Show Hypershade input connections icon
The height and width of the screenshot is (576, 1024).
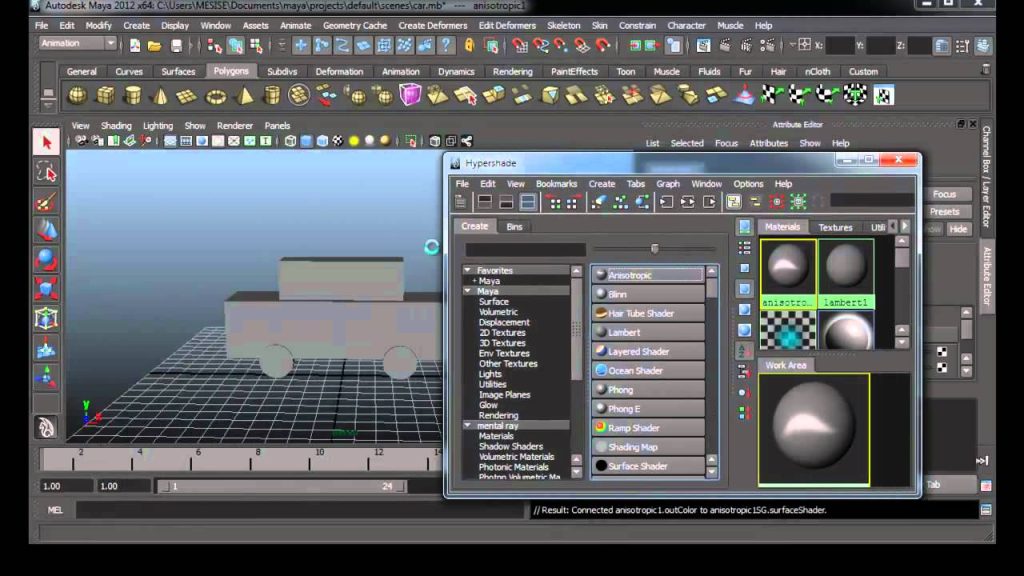click(665, 202)
